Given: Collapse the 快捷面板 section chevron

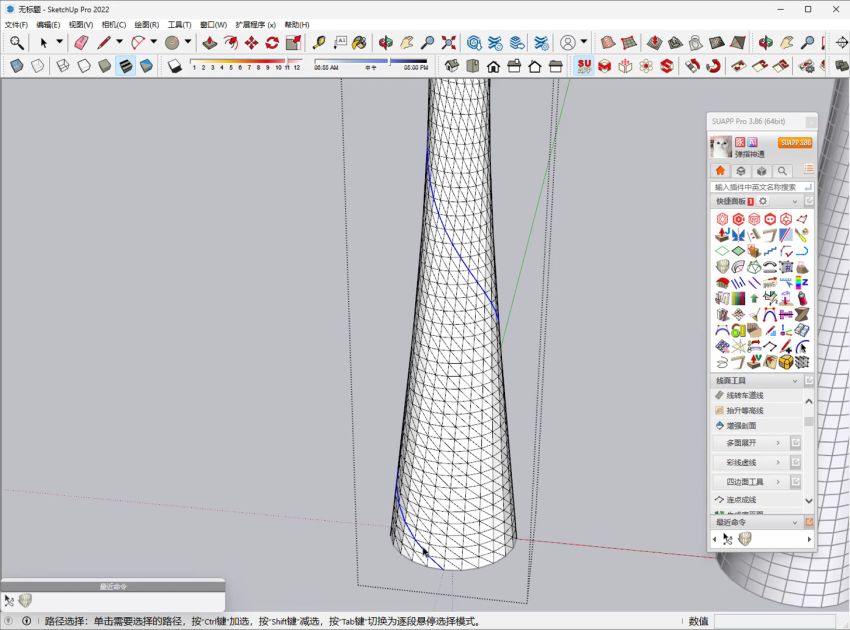Looking at the screenshot, I should coord(795,202).
